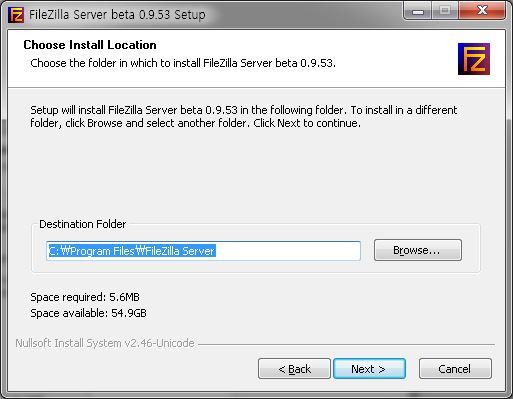Click the Choose the folder subtitle text

(183, 63)
